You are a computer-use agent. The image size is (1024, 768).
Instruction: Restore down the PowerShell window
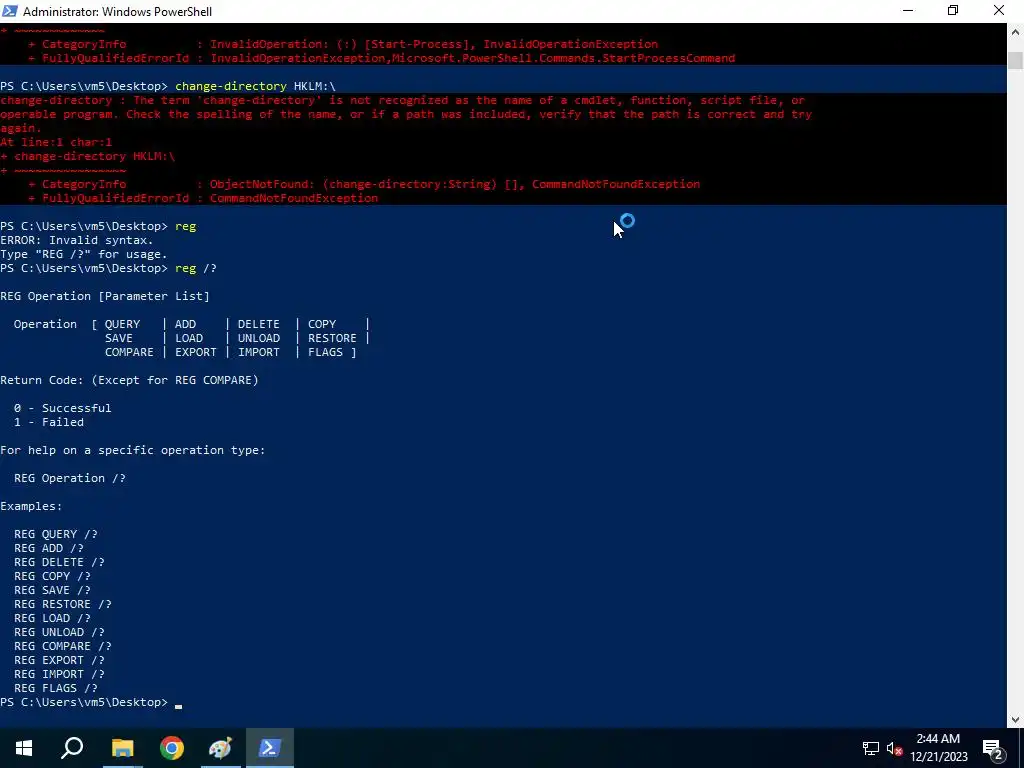953,11
